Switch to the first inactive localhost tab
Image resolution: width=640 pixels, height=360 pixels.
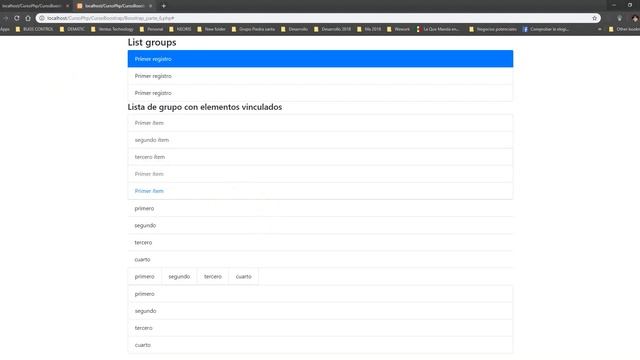32,6
